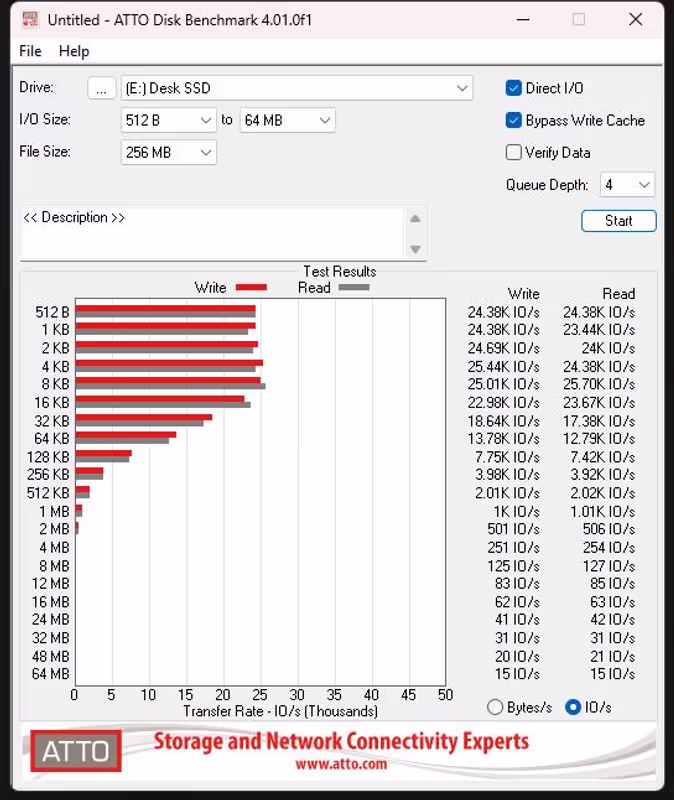Open the Drive dropdown showing Desk SSD
This screenshot has height=800, width=674.
[x=297, y=88]
